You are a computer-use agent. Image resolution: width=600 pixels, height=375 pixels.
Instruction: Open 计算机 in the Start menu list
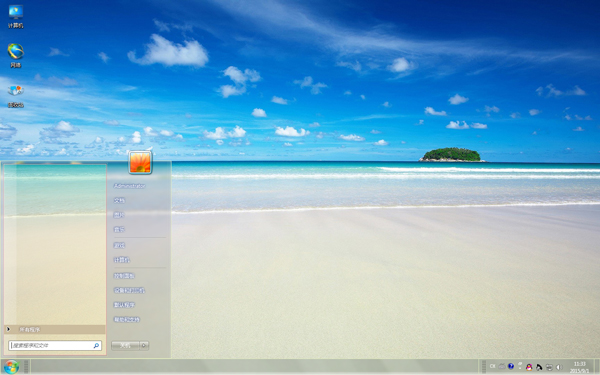coord(122,260)
